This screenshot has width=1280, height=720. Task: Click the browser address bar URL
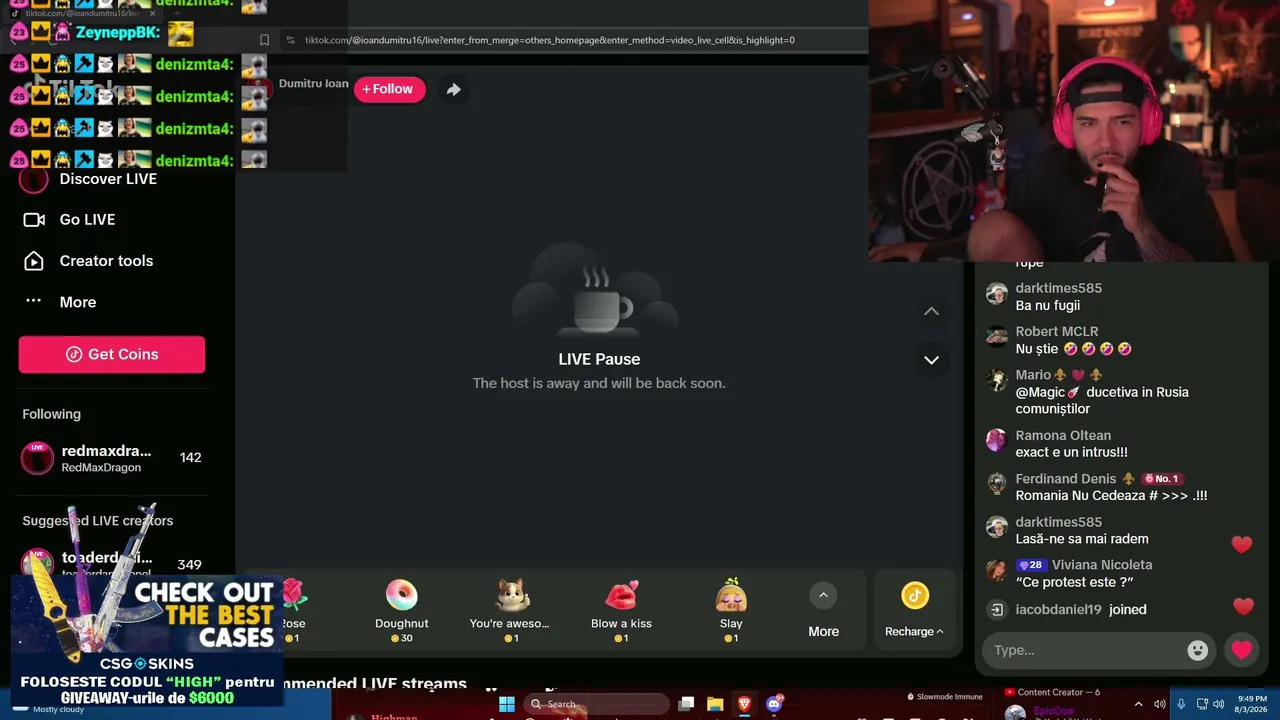point(550,40)
